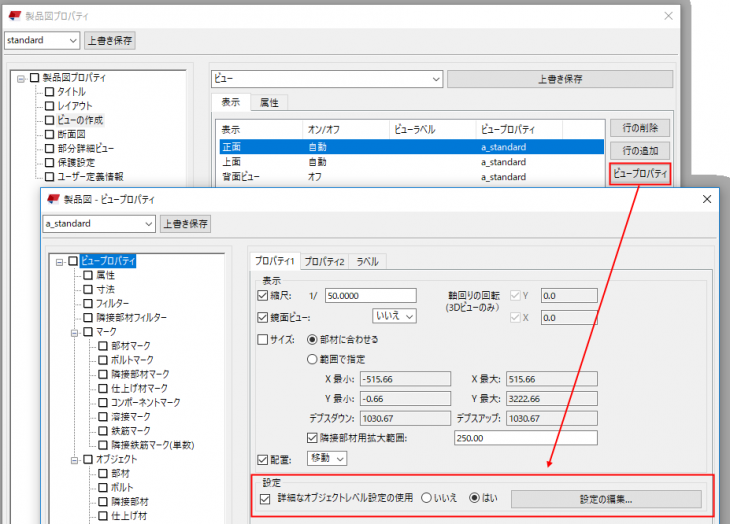Viewport: 730px width, 524px height.
Task: Select the 部材に合わせる radio button
Action: pyautogui.click(x=312, y=340)
